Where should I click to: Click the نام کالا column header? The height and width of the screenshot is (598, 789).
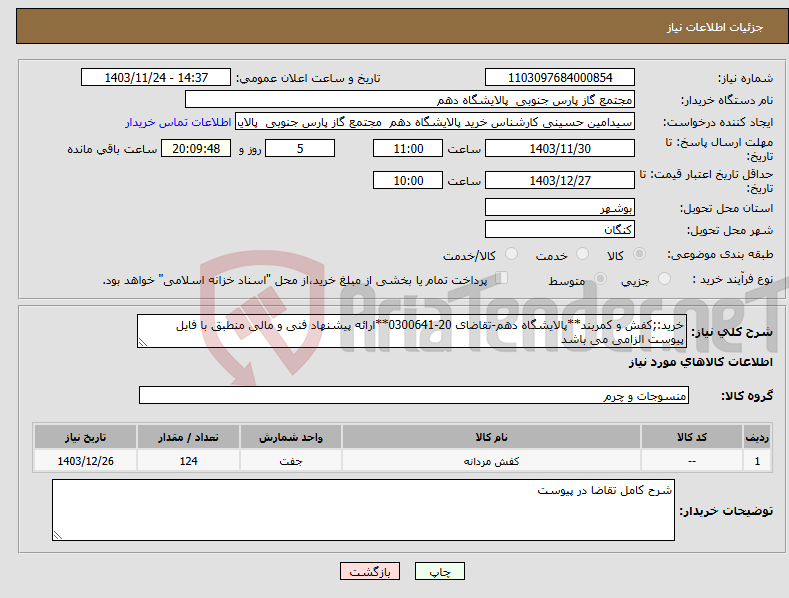491,437
